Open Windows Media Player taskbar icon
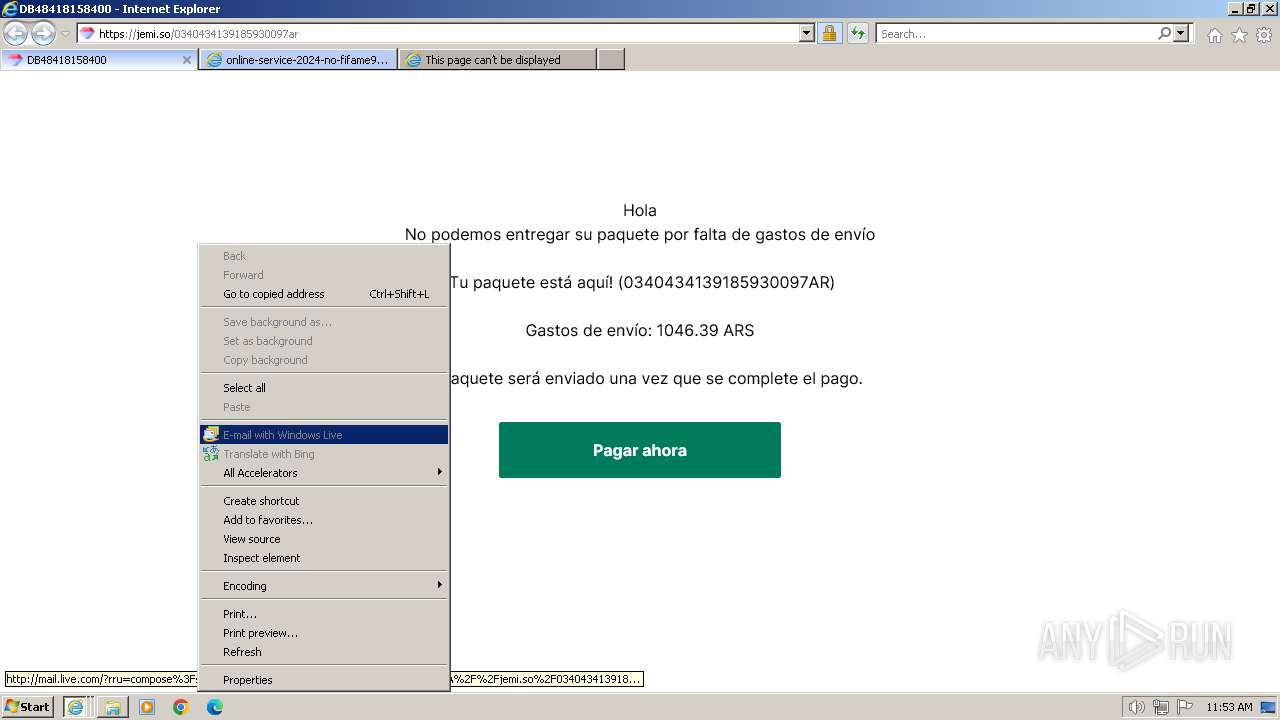Viewport: 1280px width, 720px height. 147,707
